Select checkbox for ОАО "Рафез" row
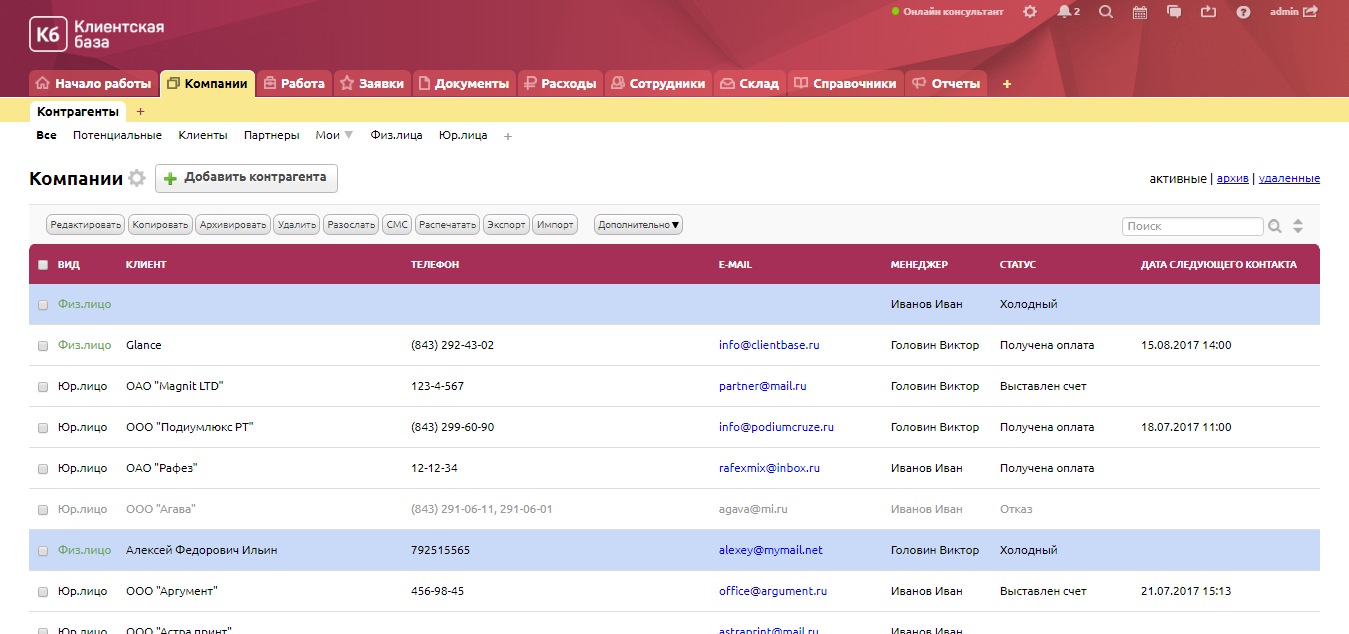 42,469
